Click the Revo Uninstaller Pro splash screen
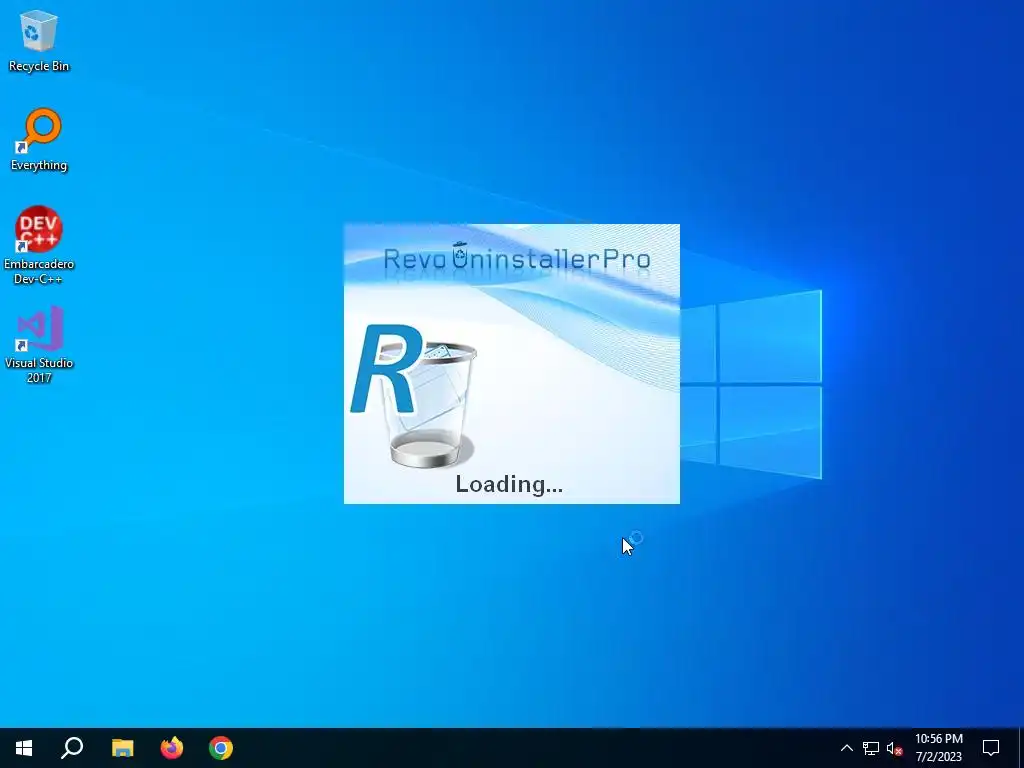The width and height of the screenshot is (1024, 768). pos(511,364)
